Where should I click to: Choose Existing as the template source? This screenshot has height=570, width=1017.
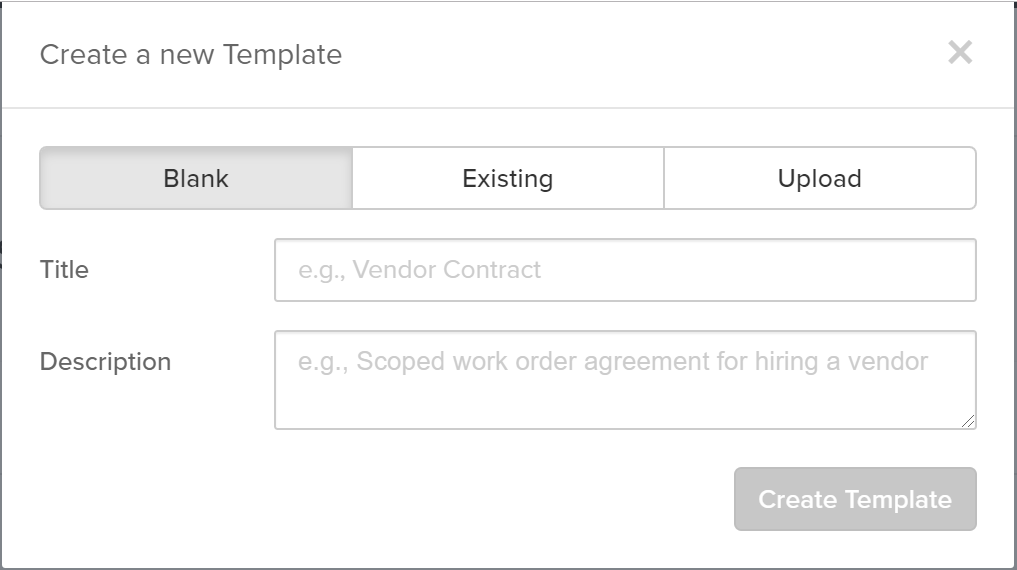click(x=508, y=178)
